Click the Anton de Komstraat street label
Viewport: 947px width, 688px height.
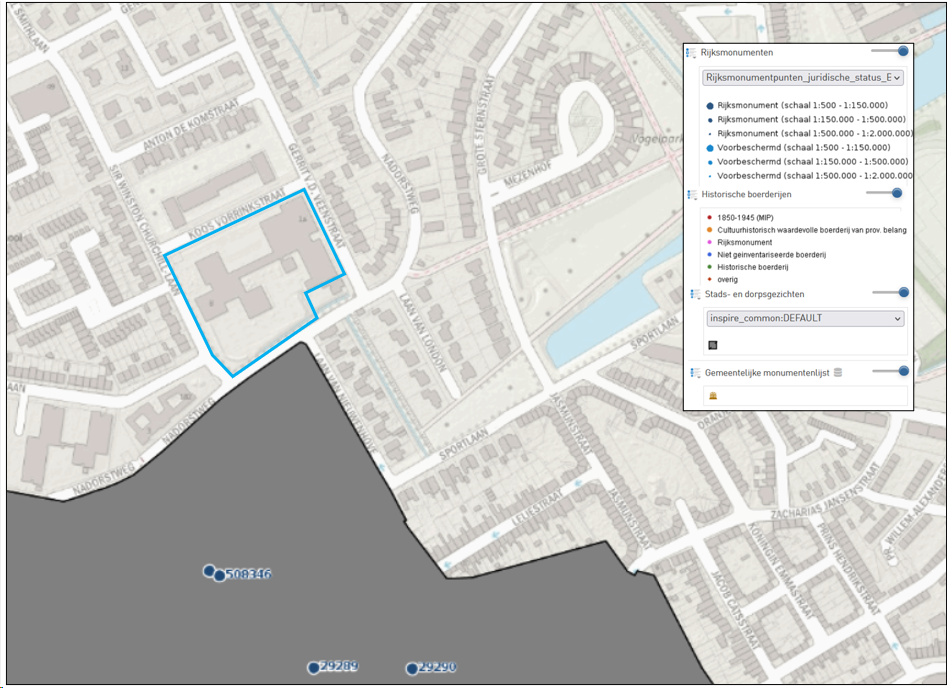click(191, 124)
